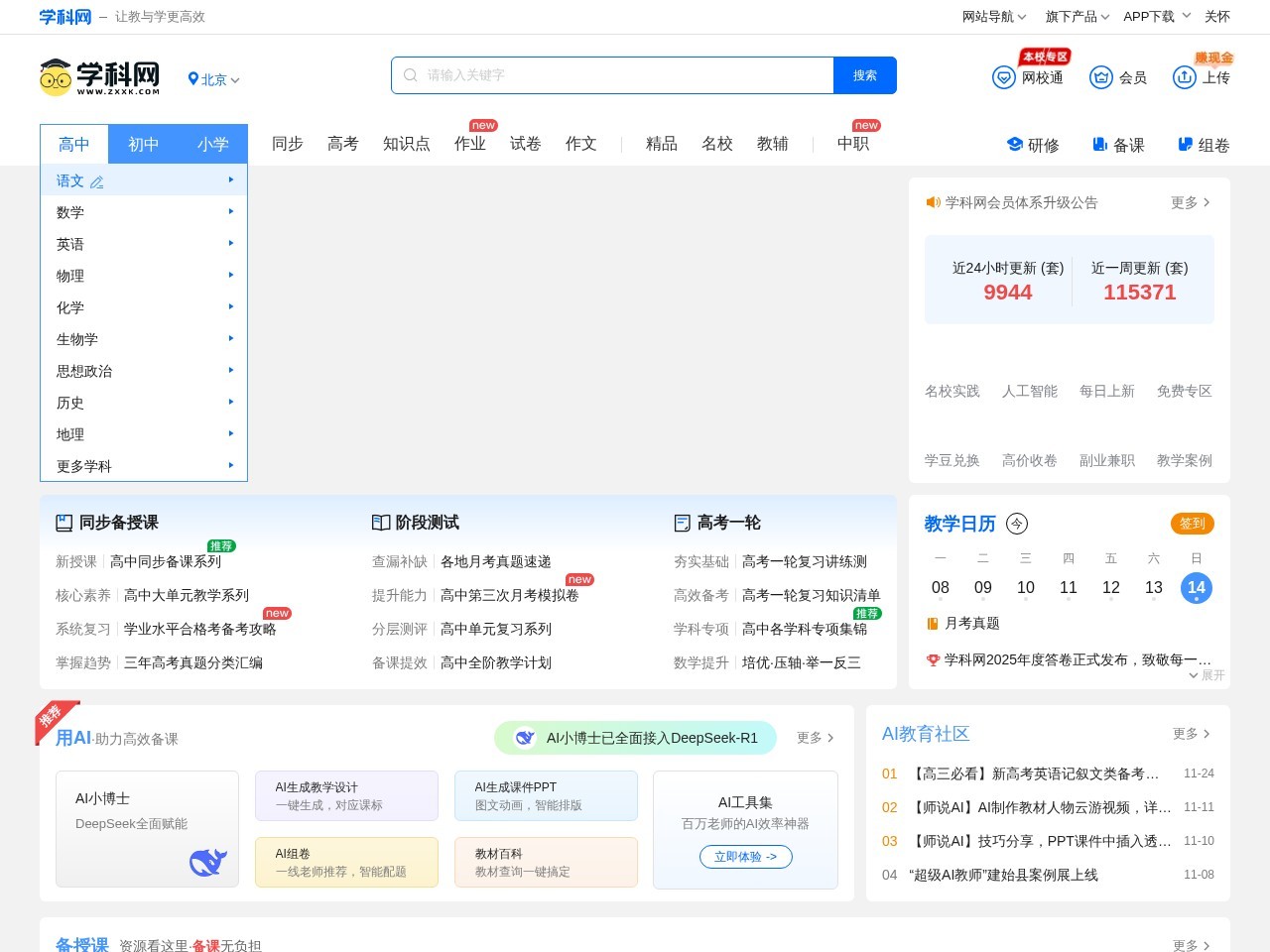Click the 搜索 search button

[864, 75]
